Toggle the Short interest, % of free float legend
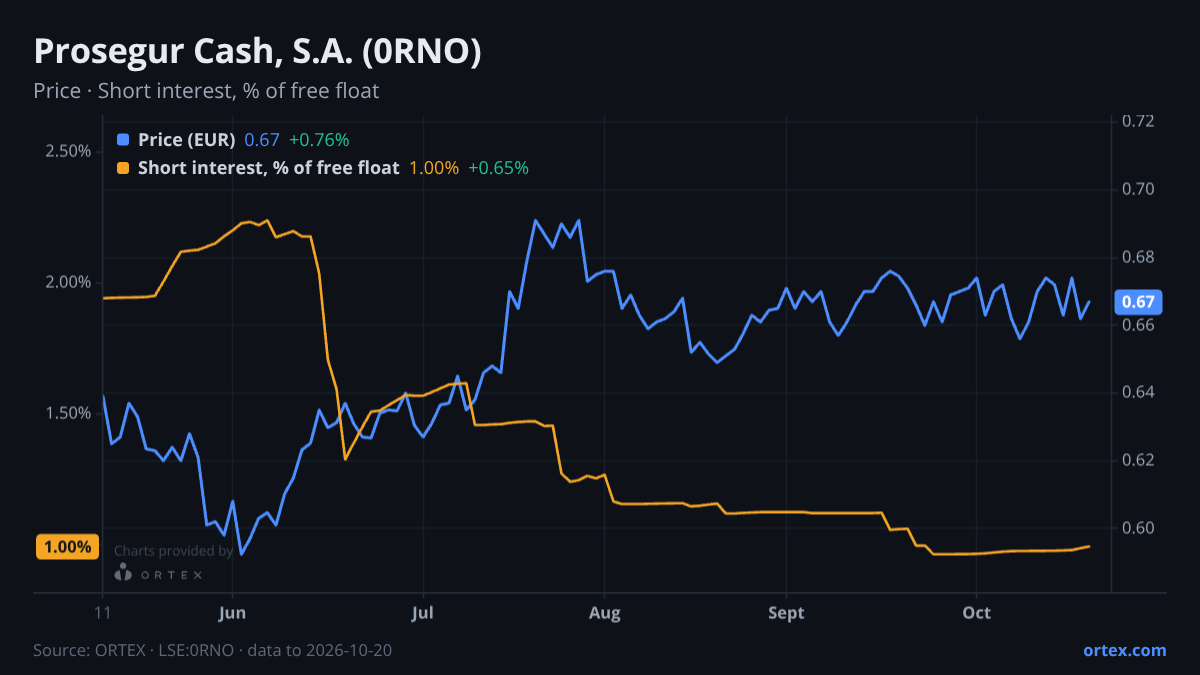 pyautogui.click(x=268, y=168)
